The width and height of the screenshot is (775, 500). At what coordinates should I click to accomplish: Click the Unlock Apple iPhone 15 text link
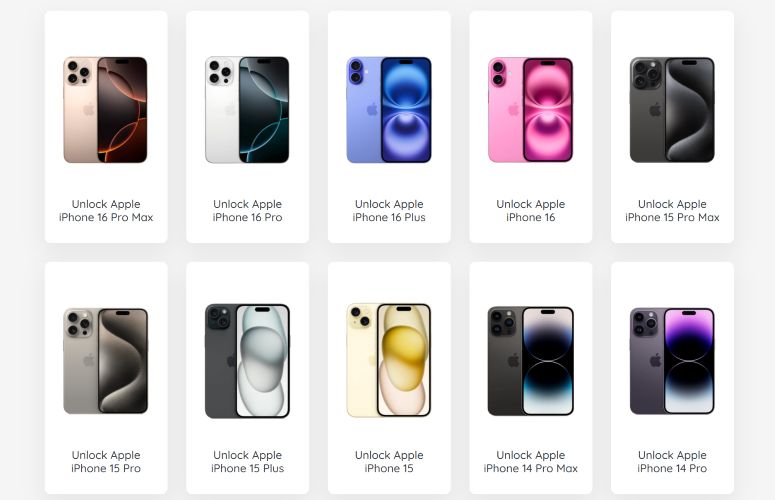pos(389,462)
